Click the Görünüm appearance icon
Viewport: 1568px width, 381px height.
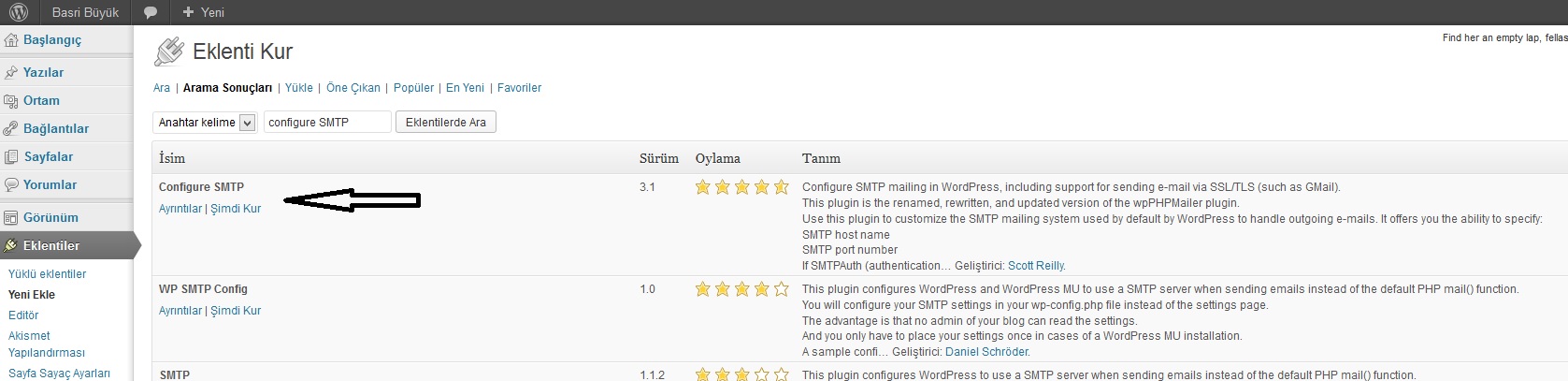point(11,217)
